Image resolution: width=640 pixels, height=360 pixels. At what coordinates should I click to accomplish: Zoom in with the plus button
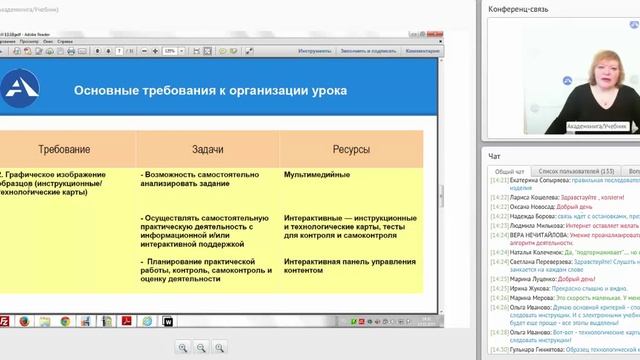click(x=155, y=51)
